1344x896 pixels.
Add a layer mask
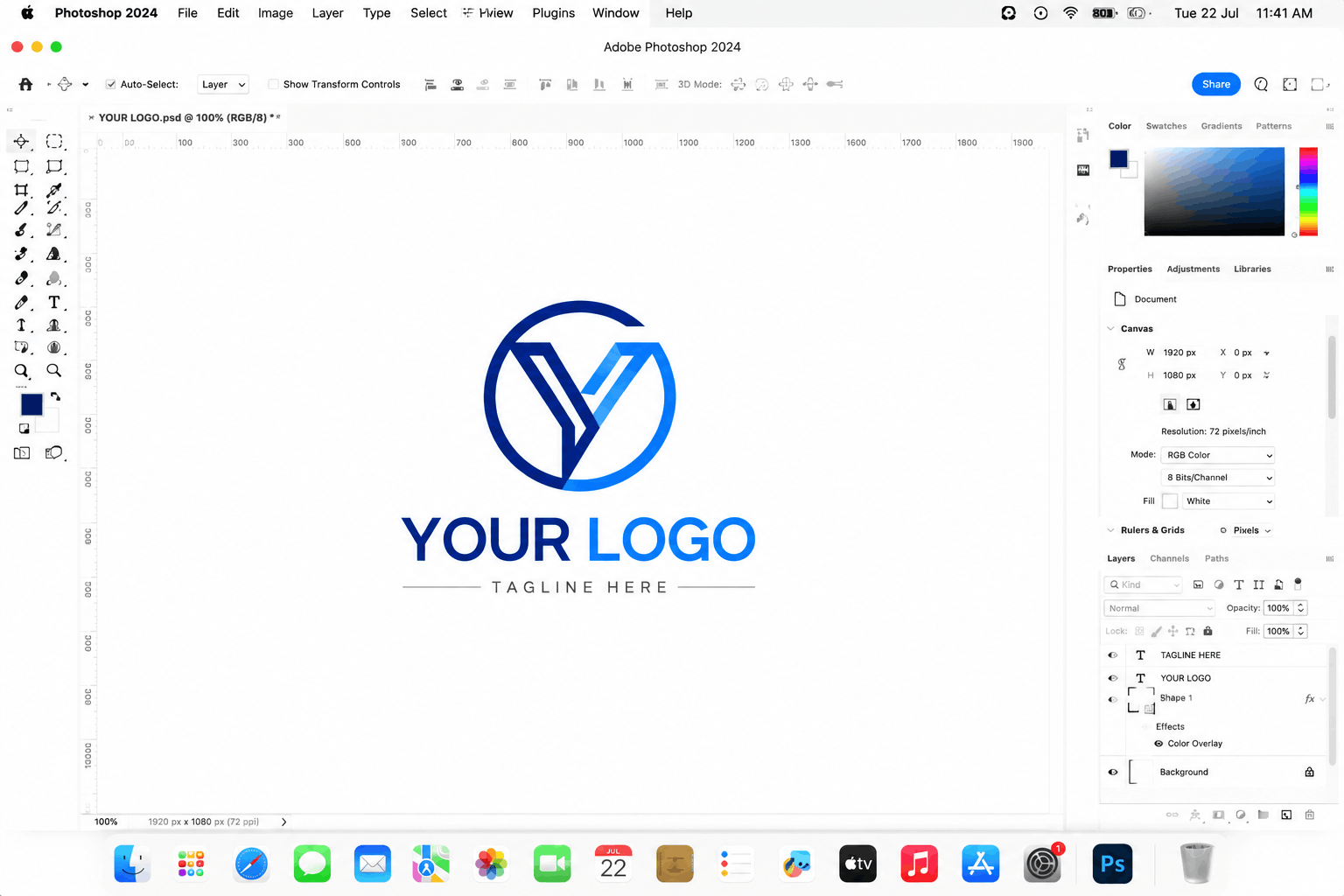(x=1218, y=815)
